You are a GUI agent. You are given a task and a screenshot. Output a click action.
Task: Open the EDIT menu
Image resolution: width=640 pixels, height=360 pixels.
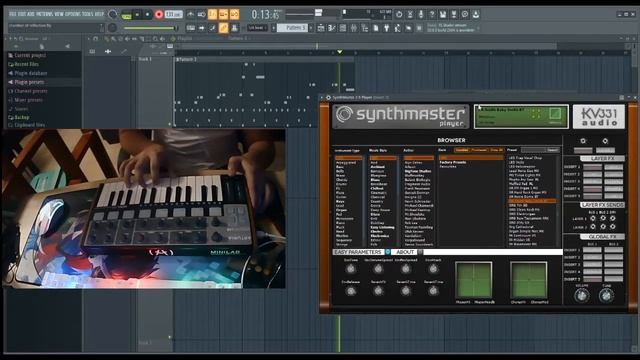click(x=22, y=14)
